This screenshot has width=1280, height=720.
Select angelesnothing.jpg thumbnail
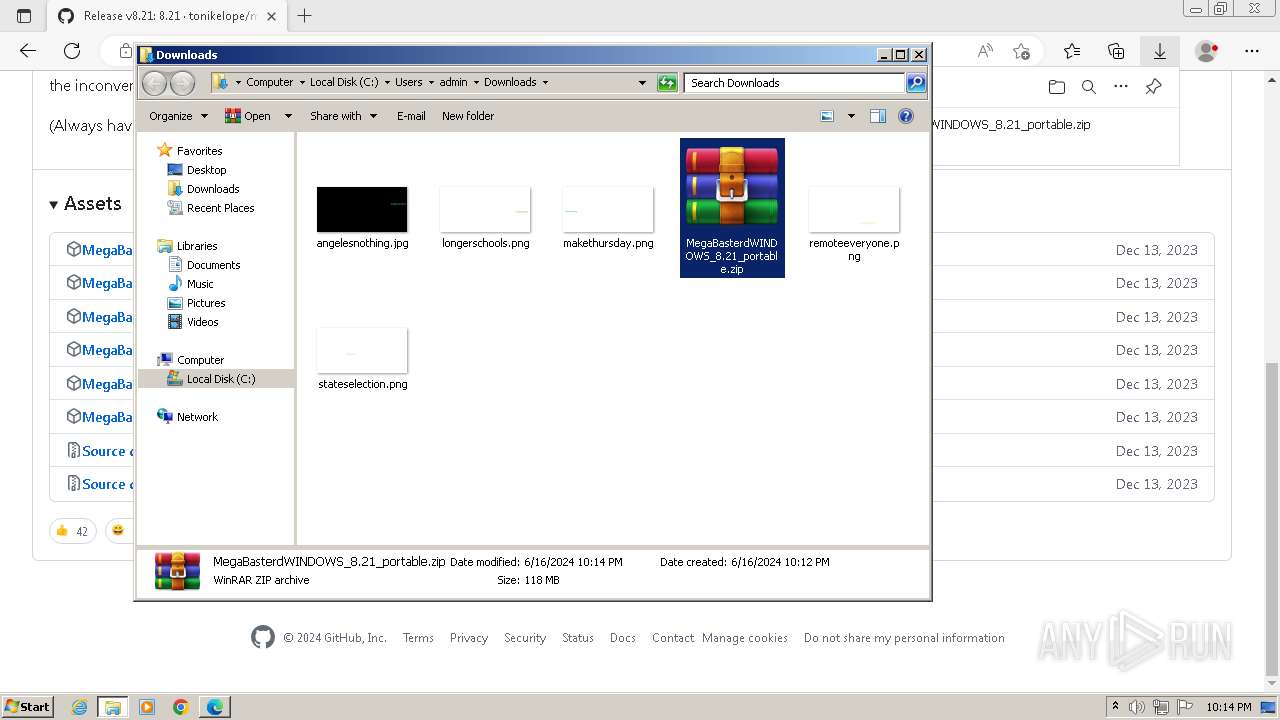pyautogui.click(x=362, y=209)
